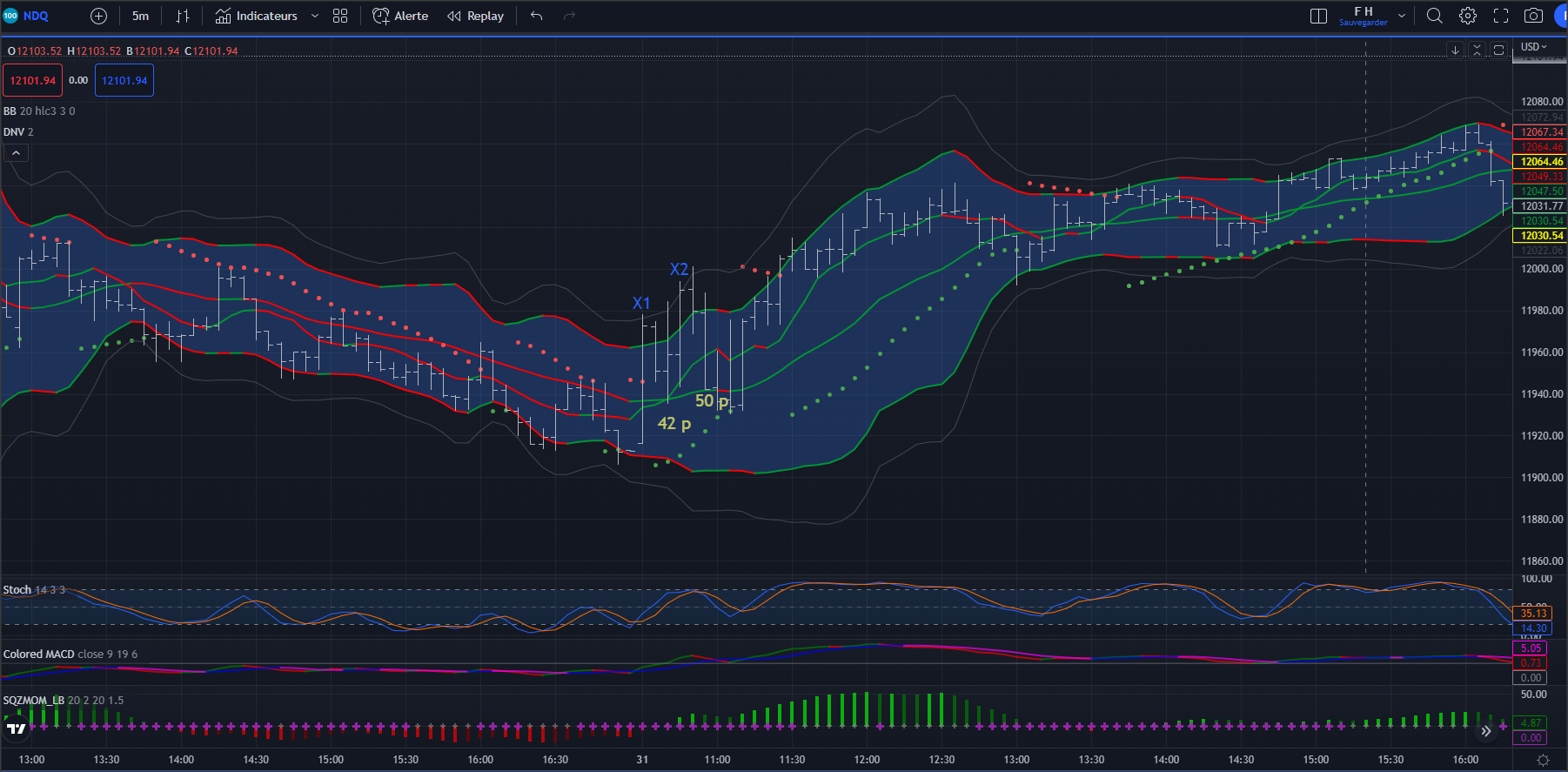The height and width of the screenshot is (772, 1568).
Task: Expand the favorite indicators dropdown arrow
Action: 315,16
